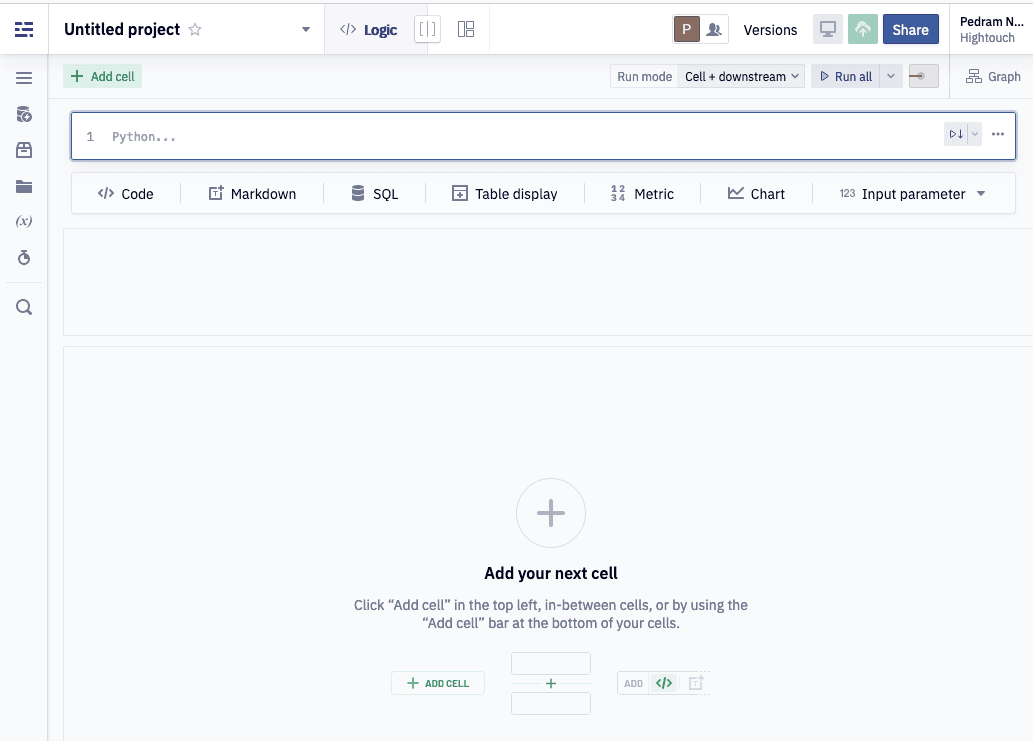Switch to the app builder layout tab
Image resolution: width=1033 pixels, height=741 pixels.
(466, 30)
